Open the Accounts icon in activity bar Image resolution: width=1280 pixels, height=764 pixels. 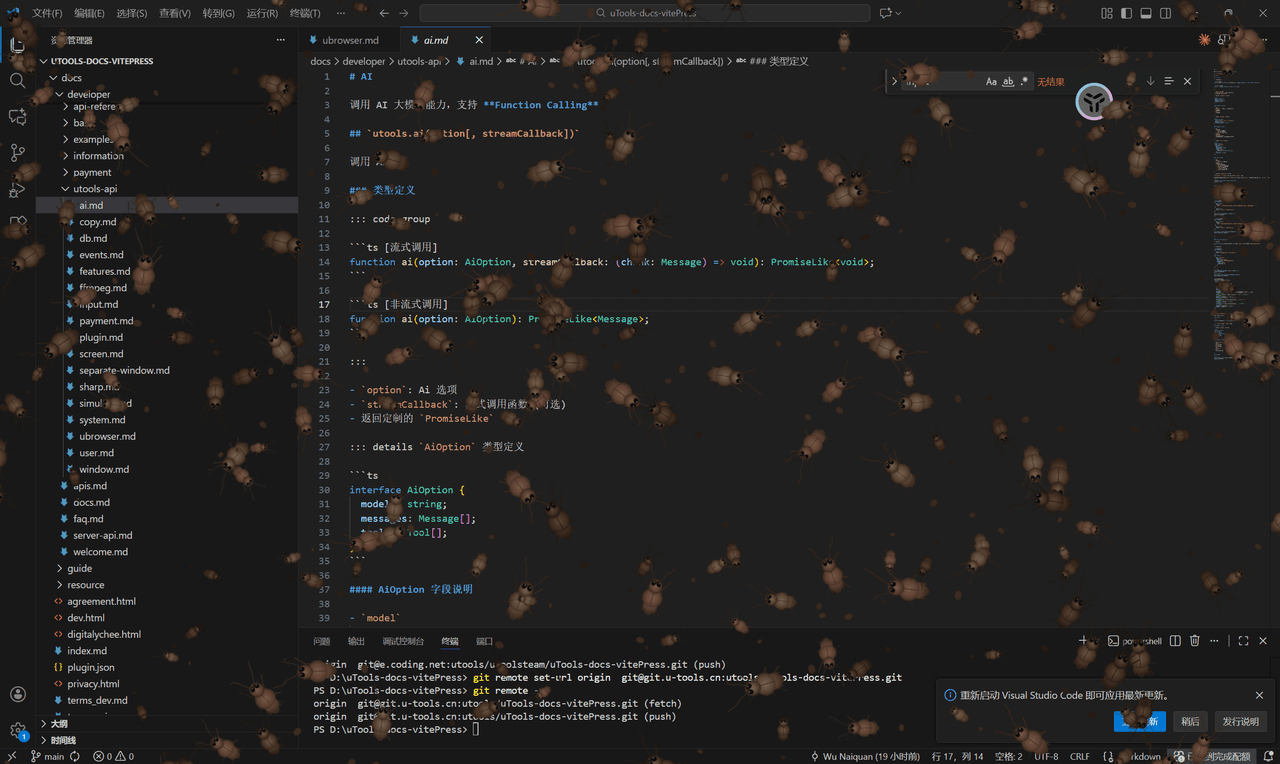(x=17, y=694)
